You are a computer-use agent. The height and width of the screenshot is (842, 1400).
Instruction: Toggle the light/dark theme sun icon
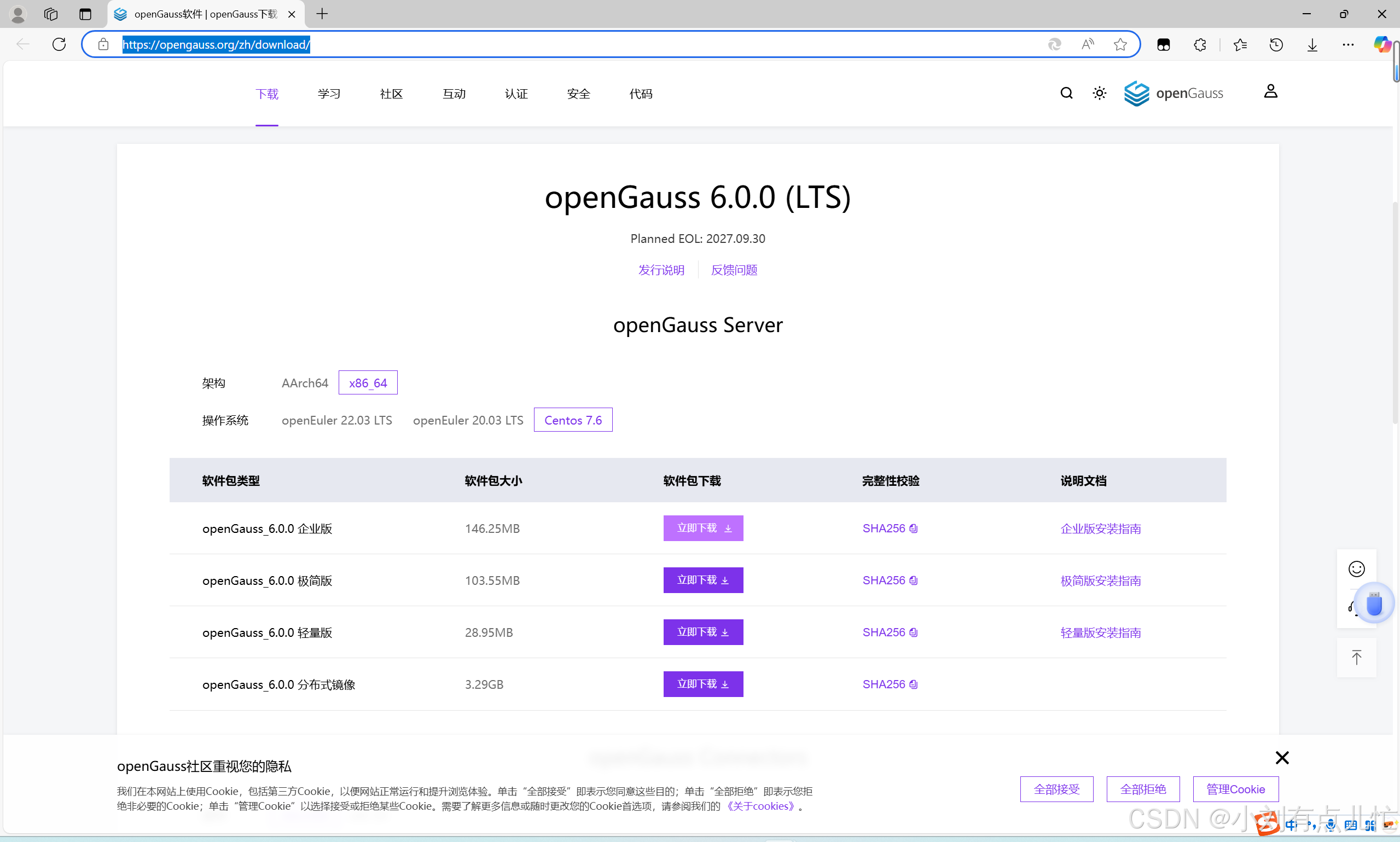tap(1099, 92)
